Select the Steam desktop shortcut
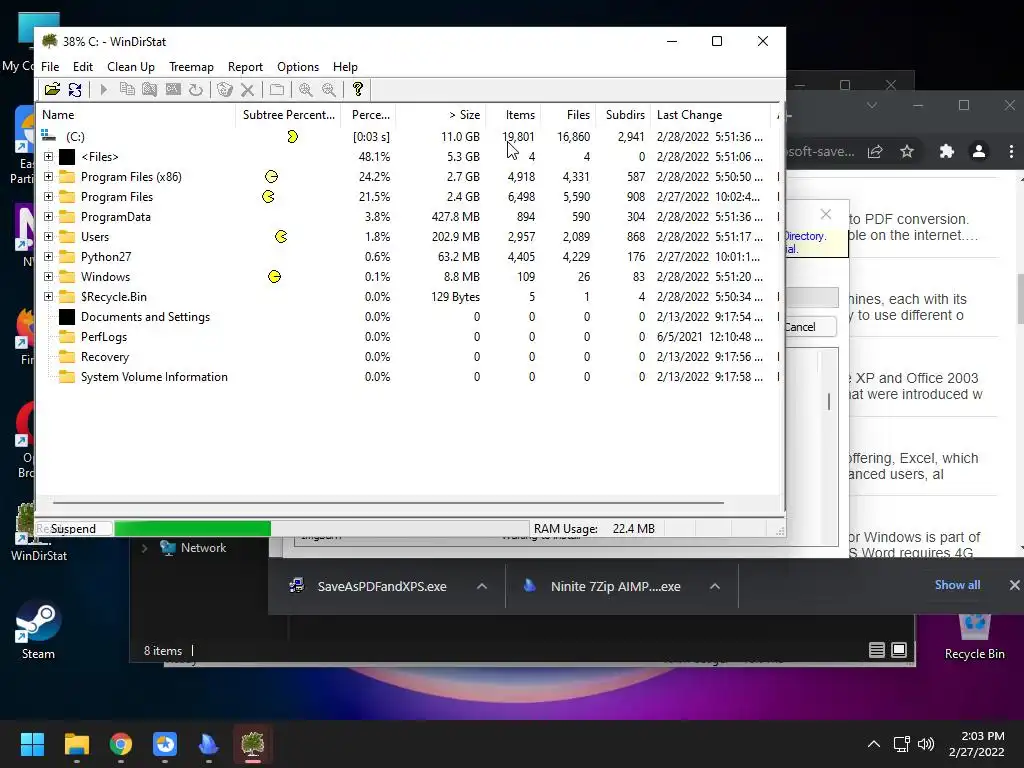Screen dimensions: 1024x768 [38, 631]
